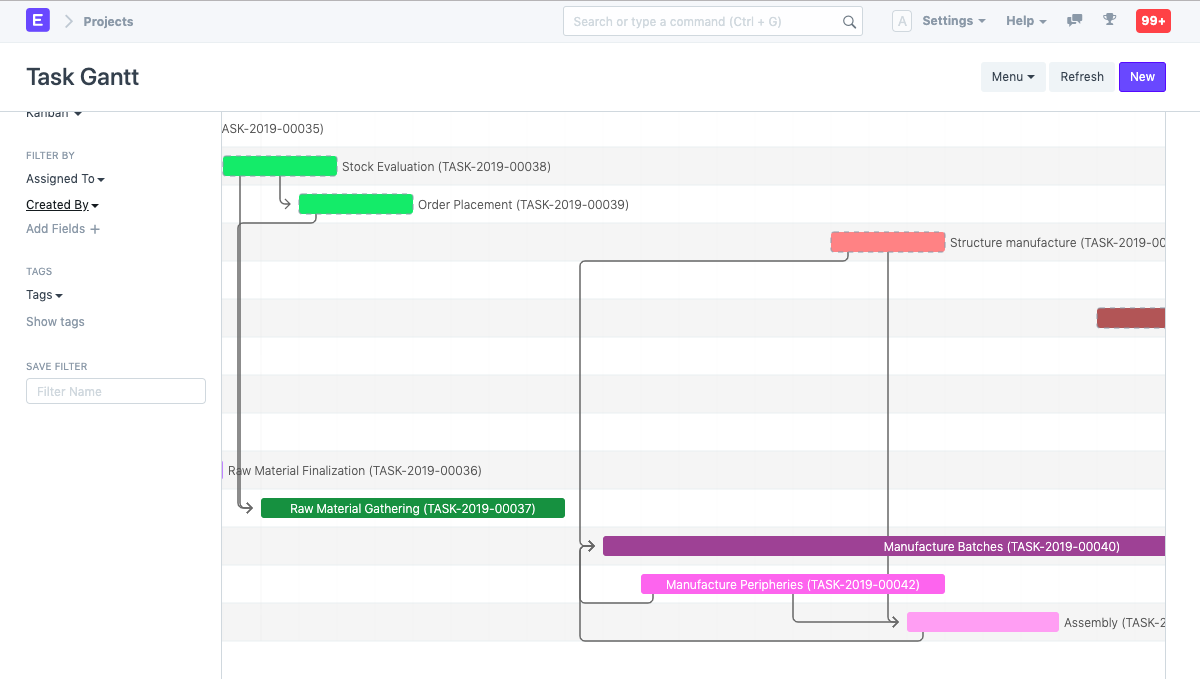Click the Refresh button
This screenshot has width=1200, height=679.
pyautogui.click(x=1081, y=76)
